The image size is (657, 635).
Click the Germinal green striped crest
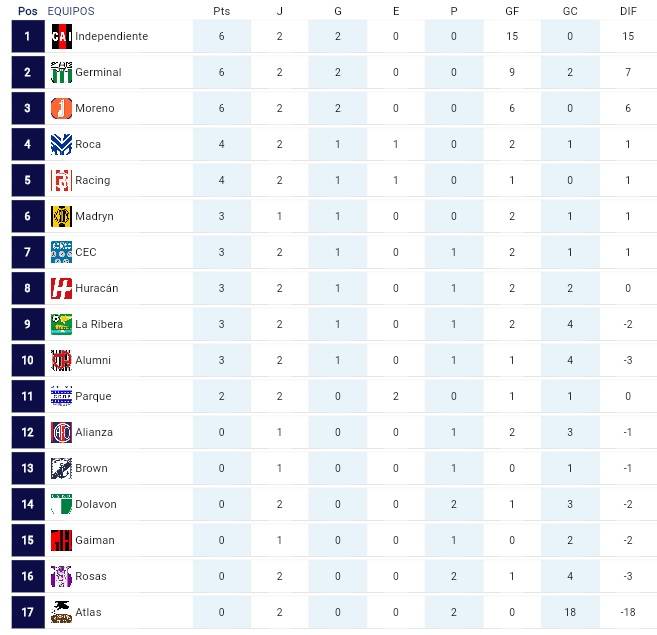pos(61,73)
